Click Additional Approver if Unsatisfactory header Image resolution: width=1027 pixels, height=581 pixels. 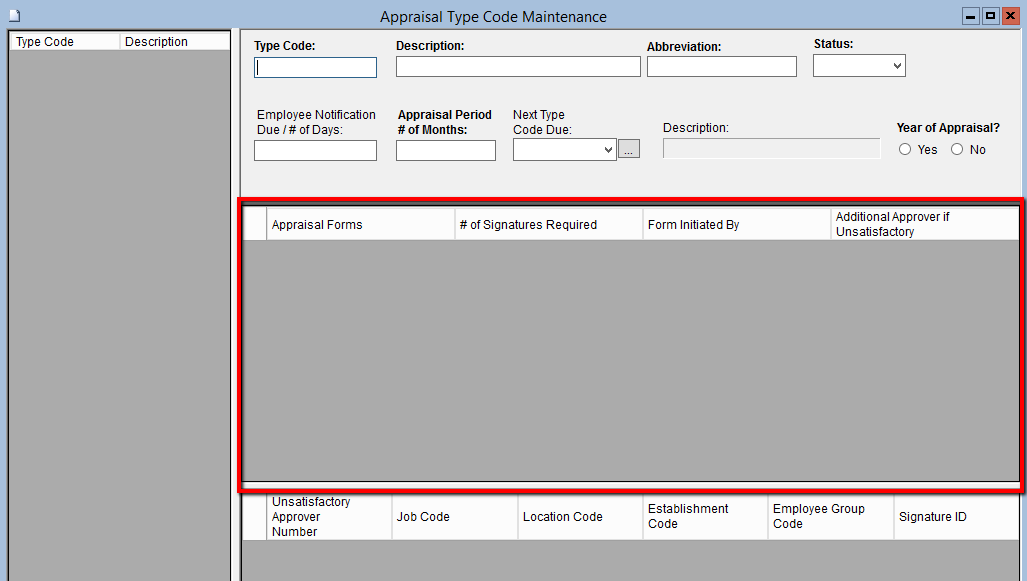[924, 225]
